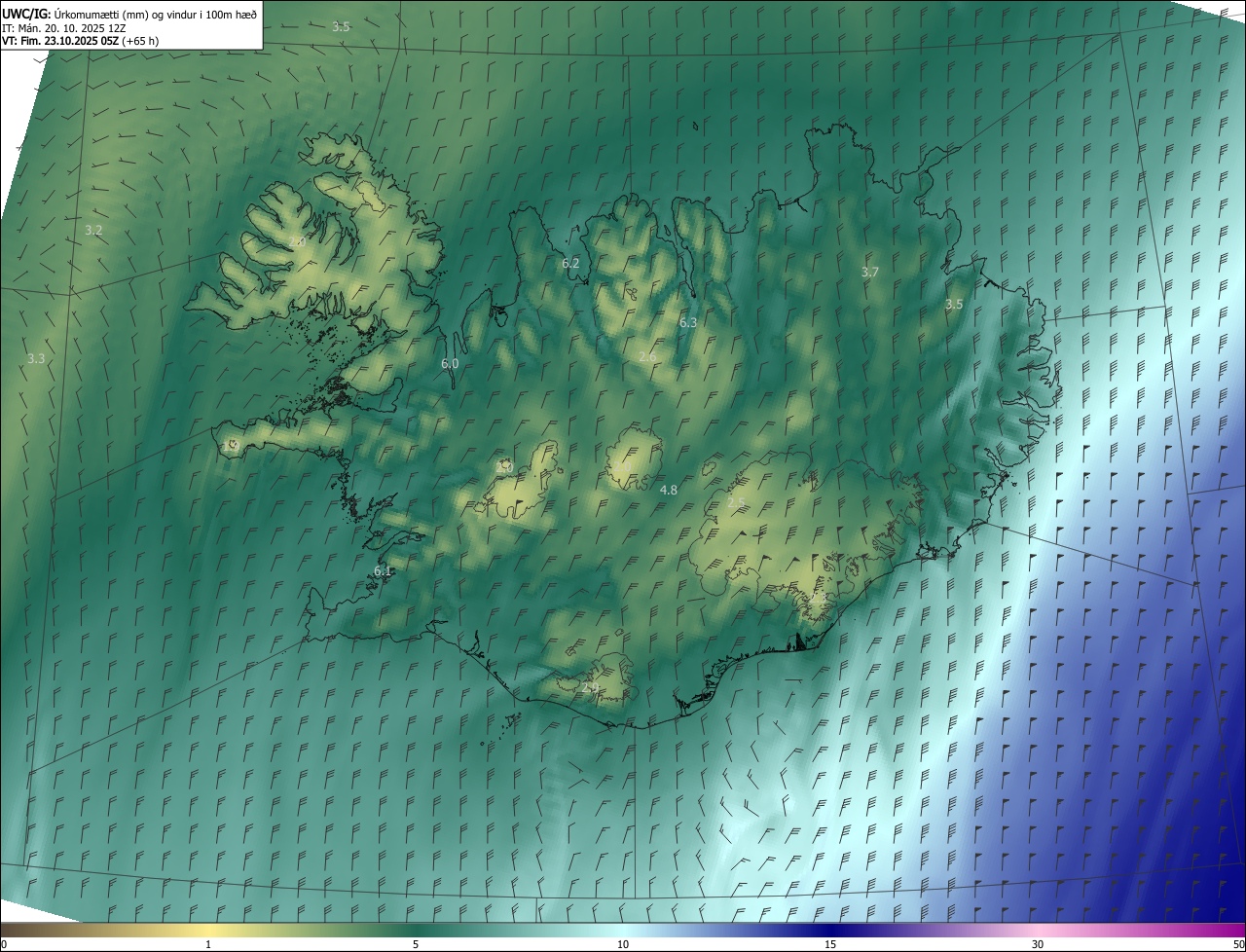
Task: Click the 30 tick on the color scale
Action: pyautogui.click(x=1038, y=944)
